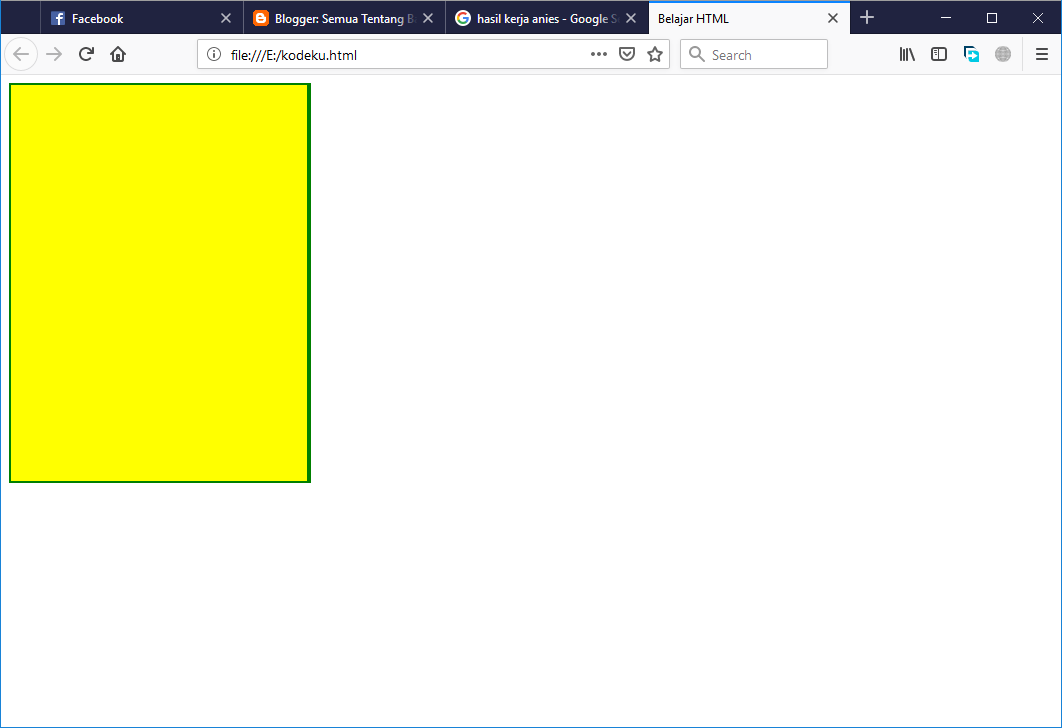Open the page actions ellipsis dropdown
1062x728 pixels.
click(598, 54)
